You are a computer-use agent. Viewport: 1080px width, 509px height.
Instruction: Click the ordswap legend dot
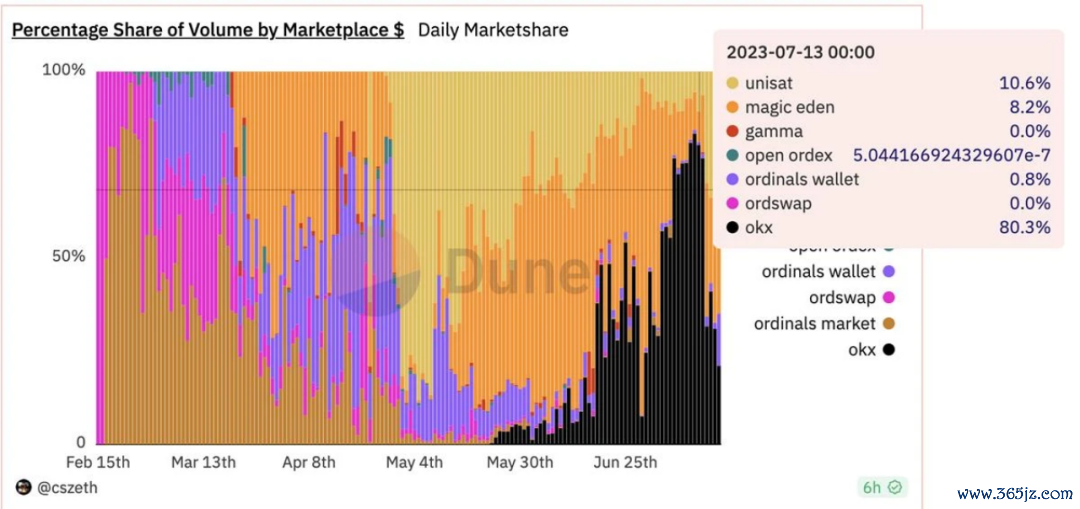(889, 298)
